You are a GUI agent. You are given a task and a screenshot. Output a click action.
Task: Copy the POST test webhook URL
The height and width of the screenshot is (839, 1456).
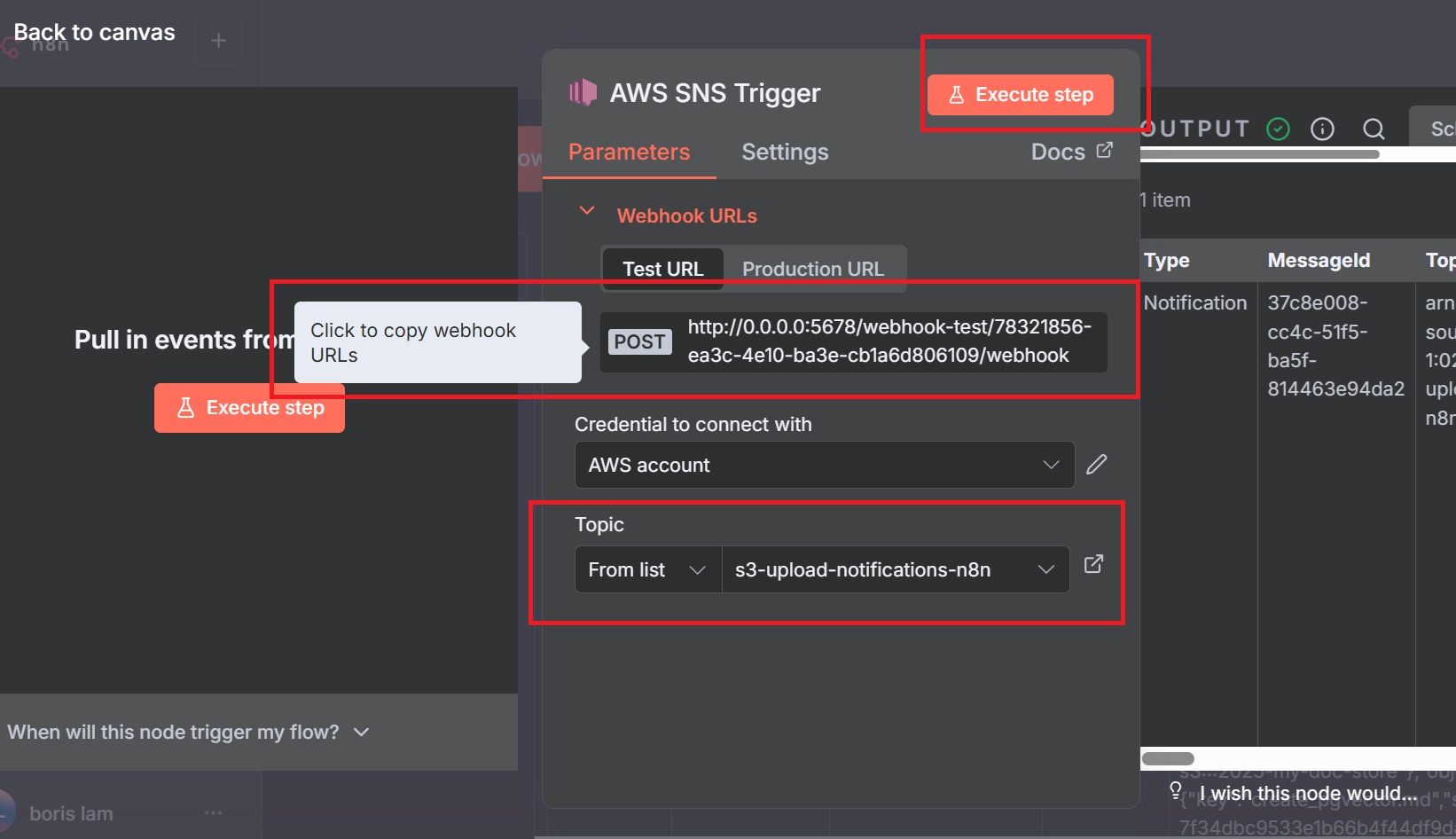point(854,341)
